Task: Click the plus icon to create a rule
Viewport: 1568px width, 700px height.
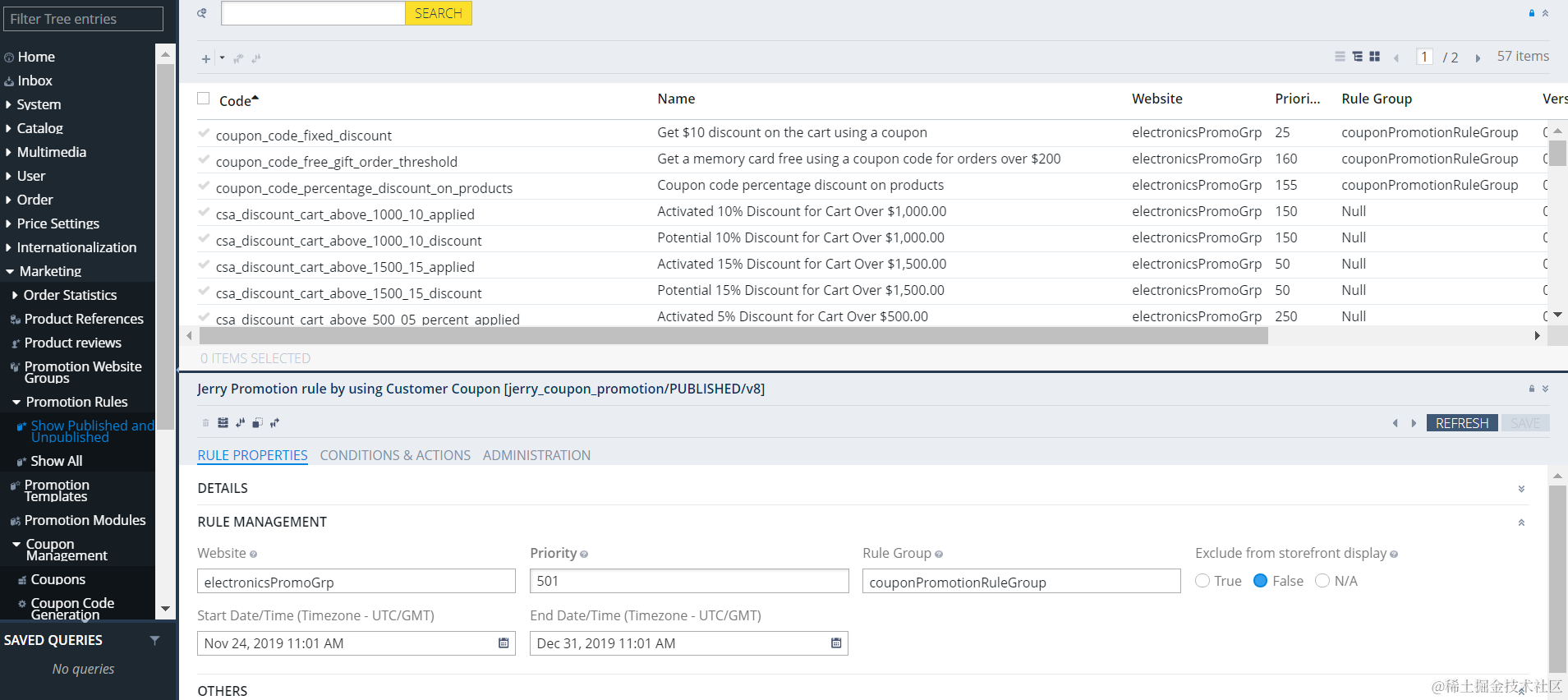Action: (206, 58)
